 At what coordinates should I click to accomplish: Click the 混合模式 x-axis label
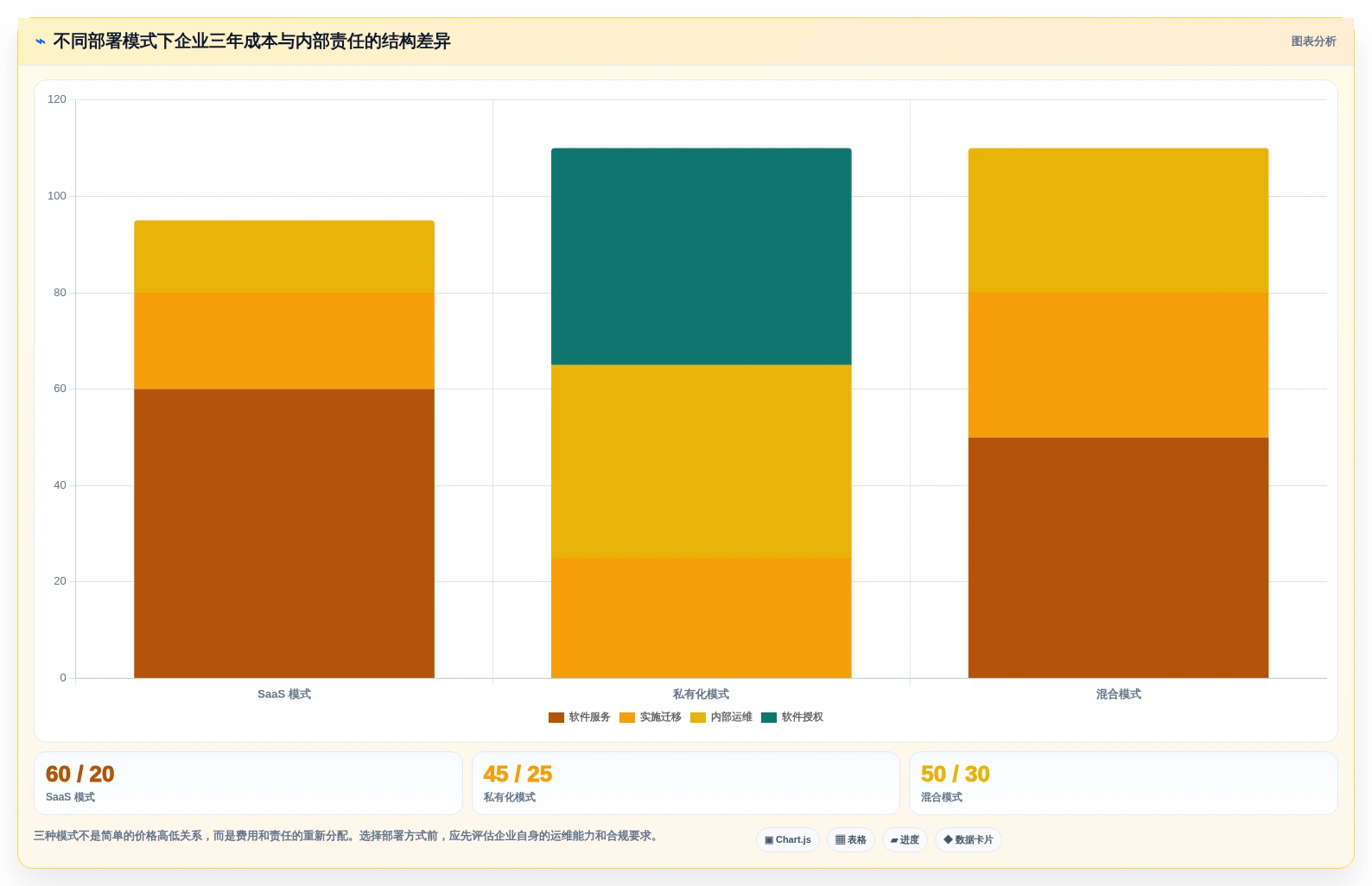[x=1119, y=694]
